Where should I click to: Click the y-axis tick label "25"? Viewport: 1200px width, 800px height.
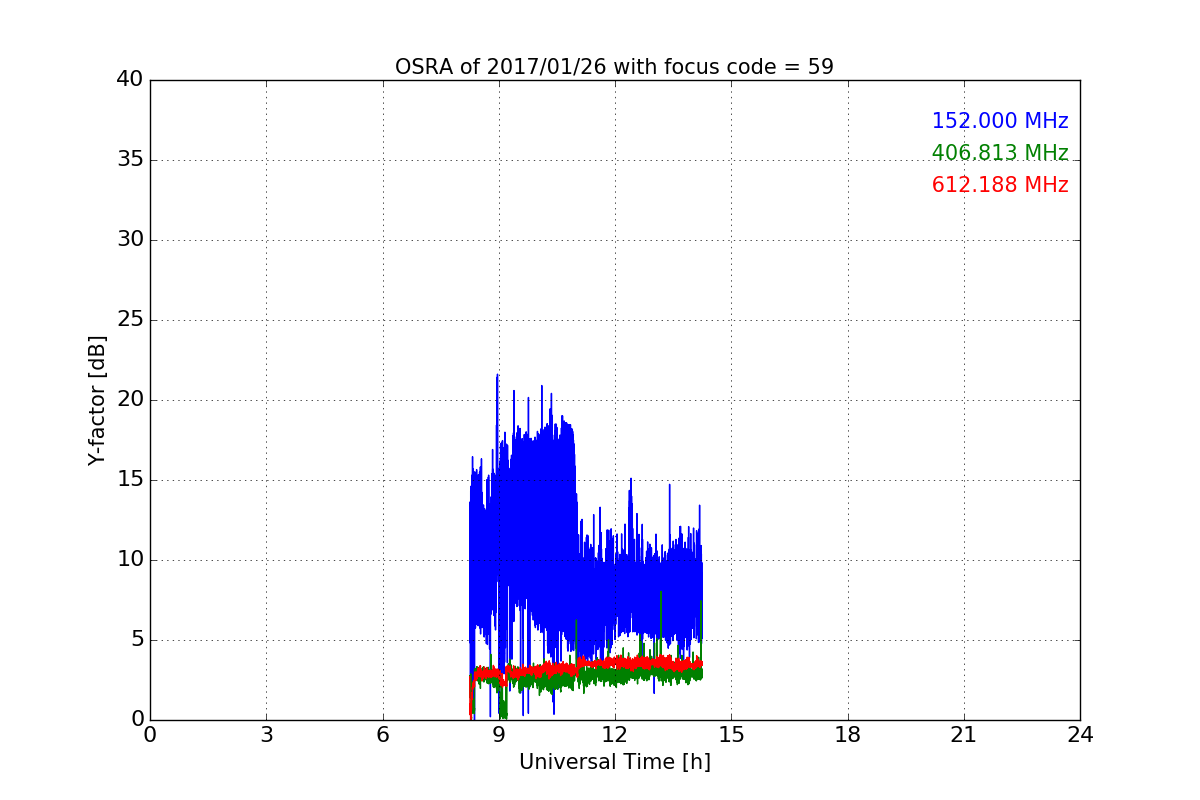pos(130,320)
